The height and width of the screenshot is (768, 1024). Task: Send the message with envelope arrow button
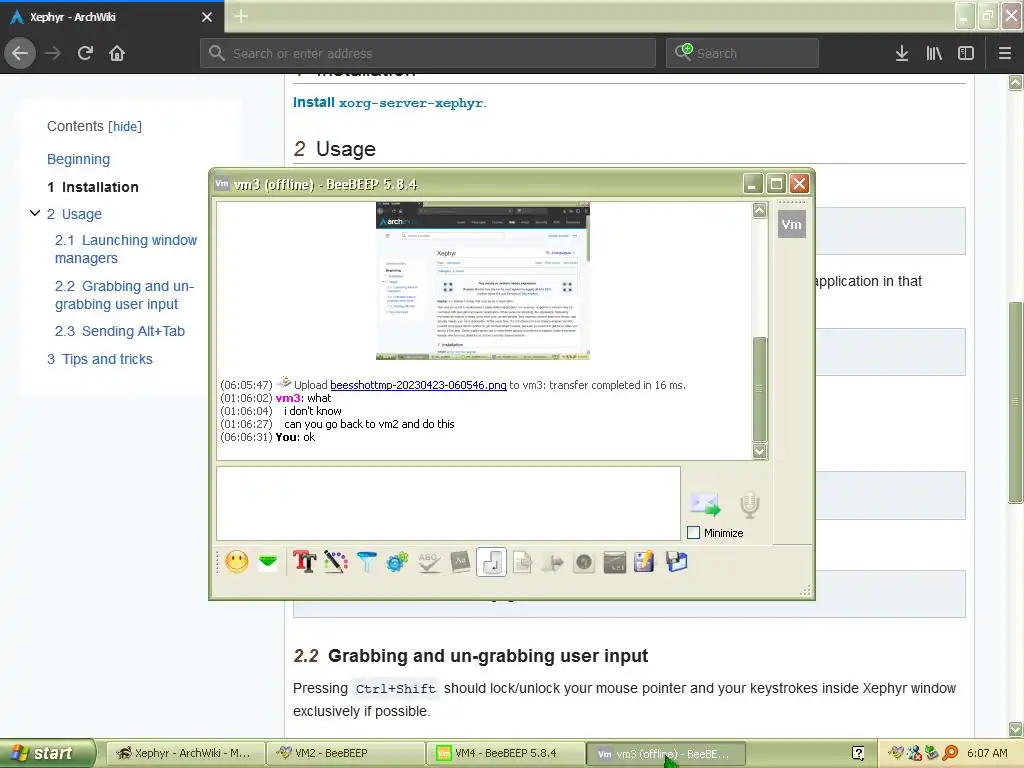(x=705, y=504)
